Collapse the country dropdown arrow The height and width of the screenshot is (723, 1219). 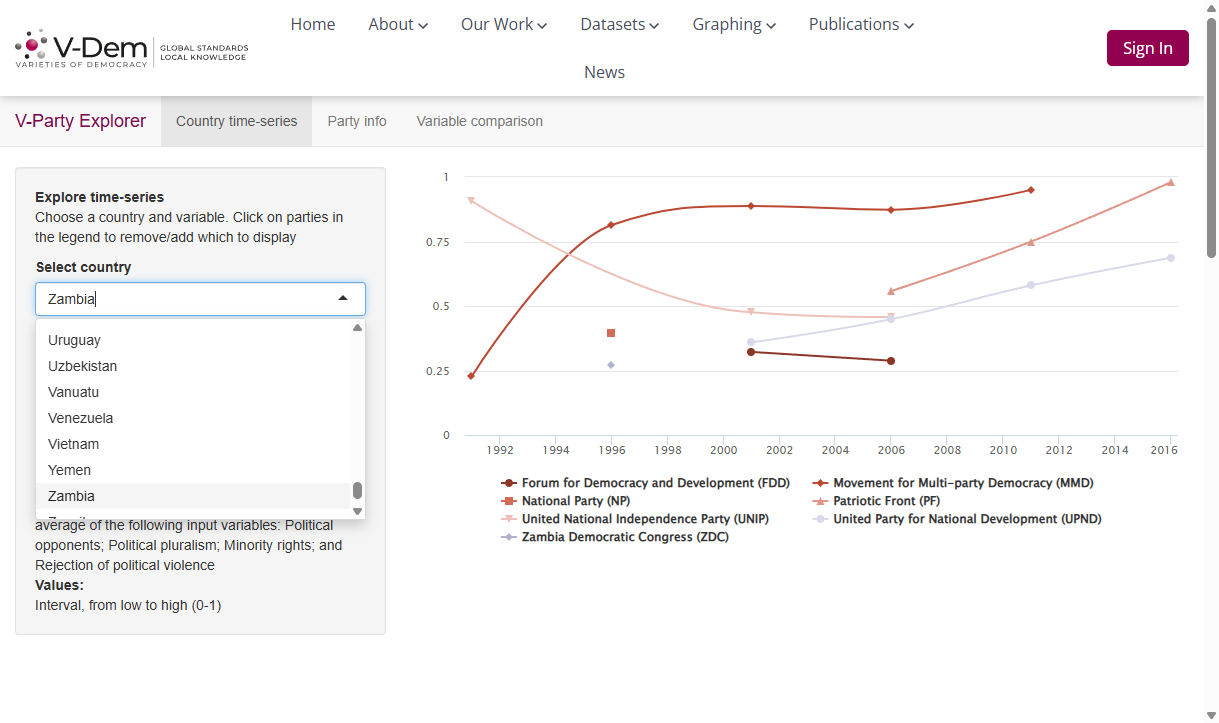pyautogui.click(x=343, y=298)
